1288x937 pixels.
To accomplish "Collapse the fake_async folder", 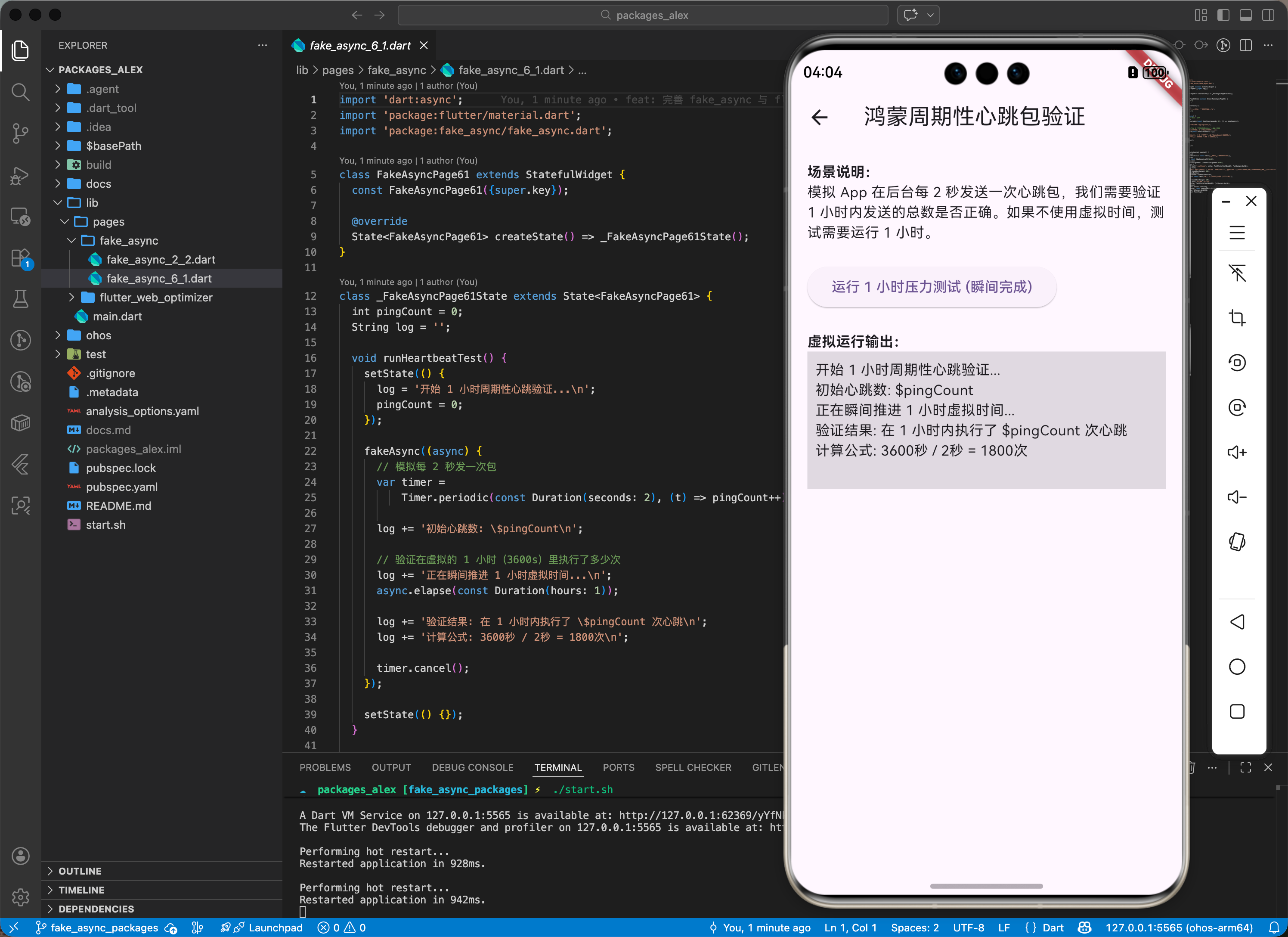I will click(x=128, y=240).
